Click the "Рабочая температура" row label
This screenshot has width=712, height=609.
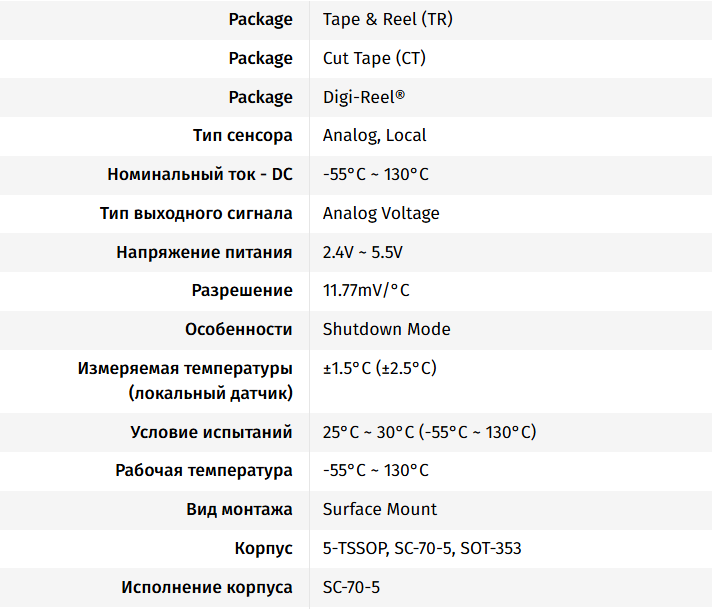tap(204, 471)
